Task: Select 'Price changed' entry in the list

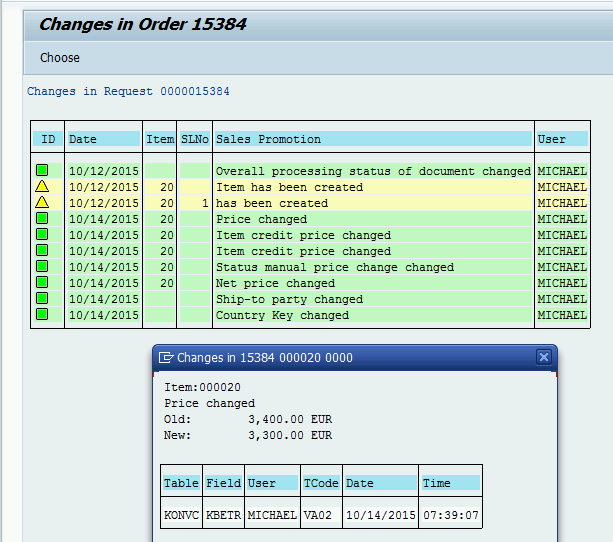Action: (x=262, y=219)
